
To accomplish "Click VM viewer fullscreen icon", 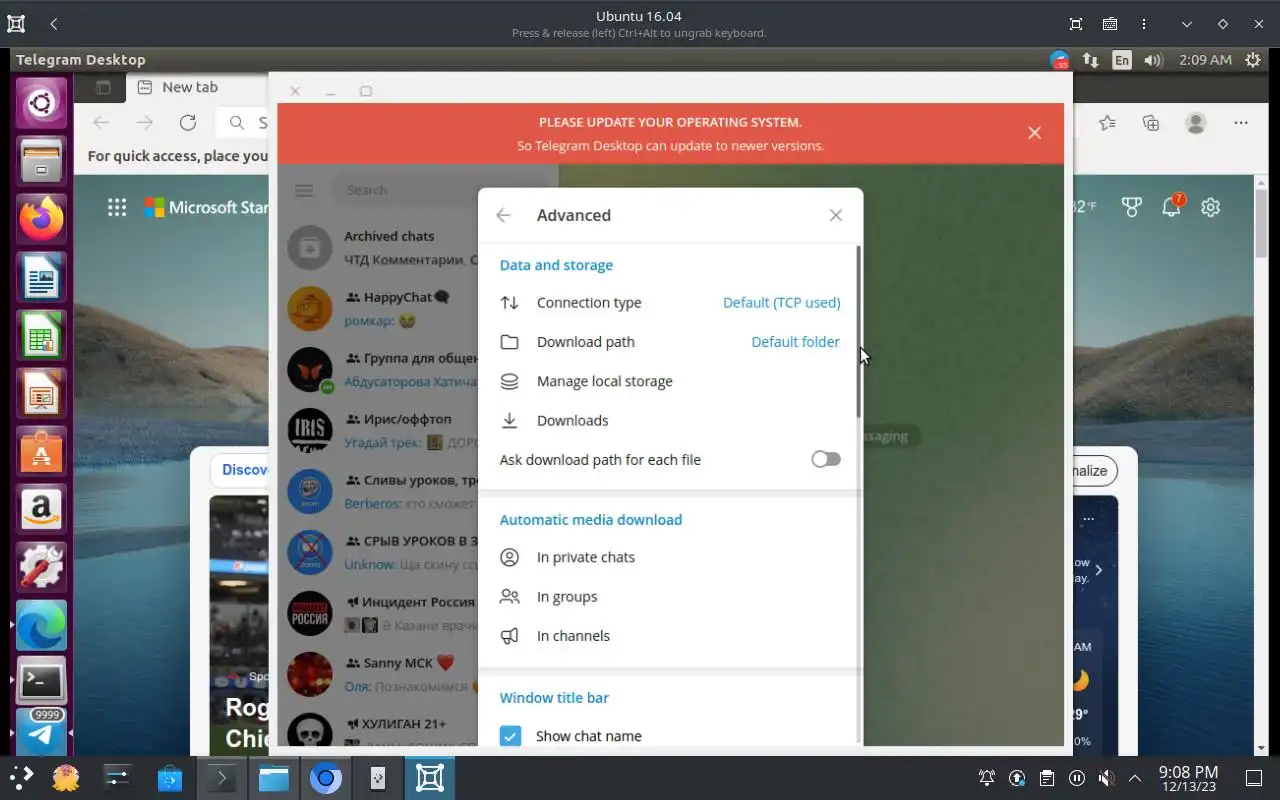I will click(x=1076, y=24).
